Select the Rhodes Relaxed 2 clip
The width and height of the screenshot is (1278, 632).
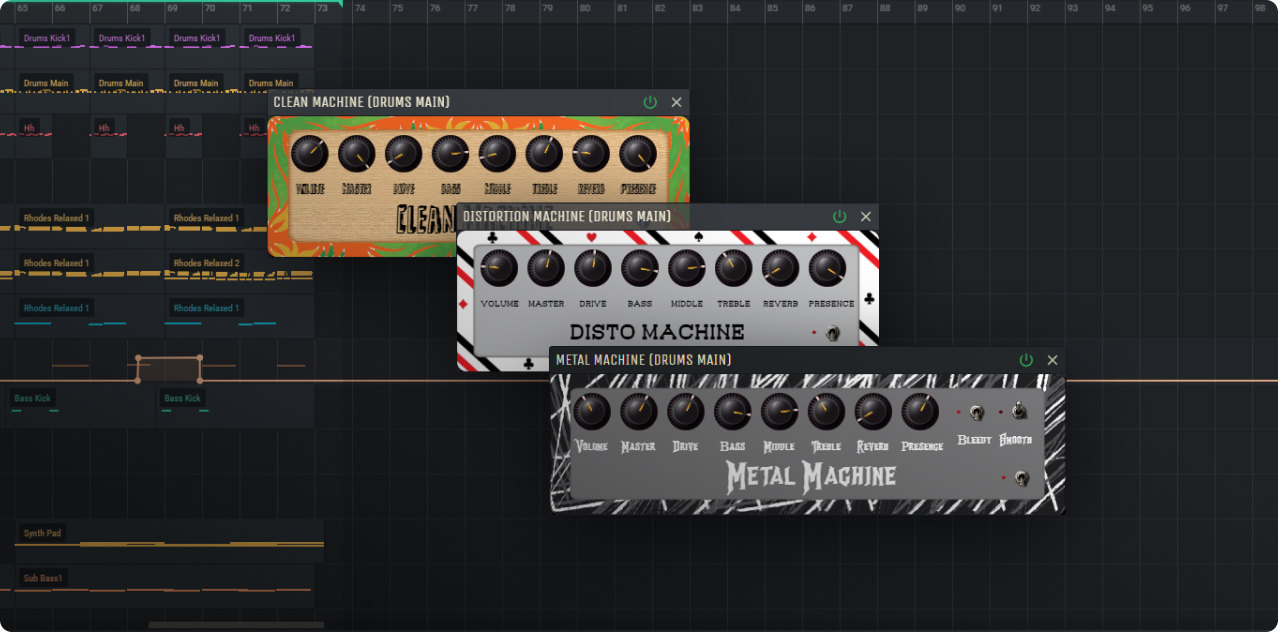click(x=206, y=263)
